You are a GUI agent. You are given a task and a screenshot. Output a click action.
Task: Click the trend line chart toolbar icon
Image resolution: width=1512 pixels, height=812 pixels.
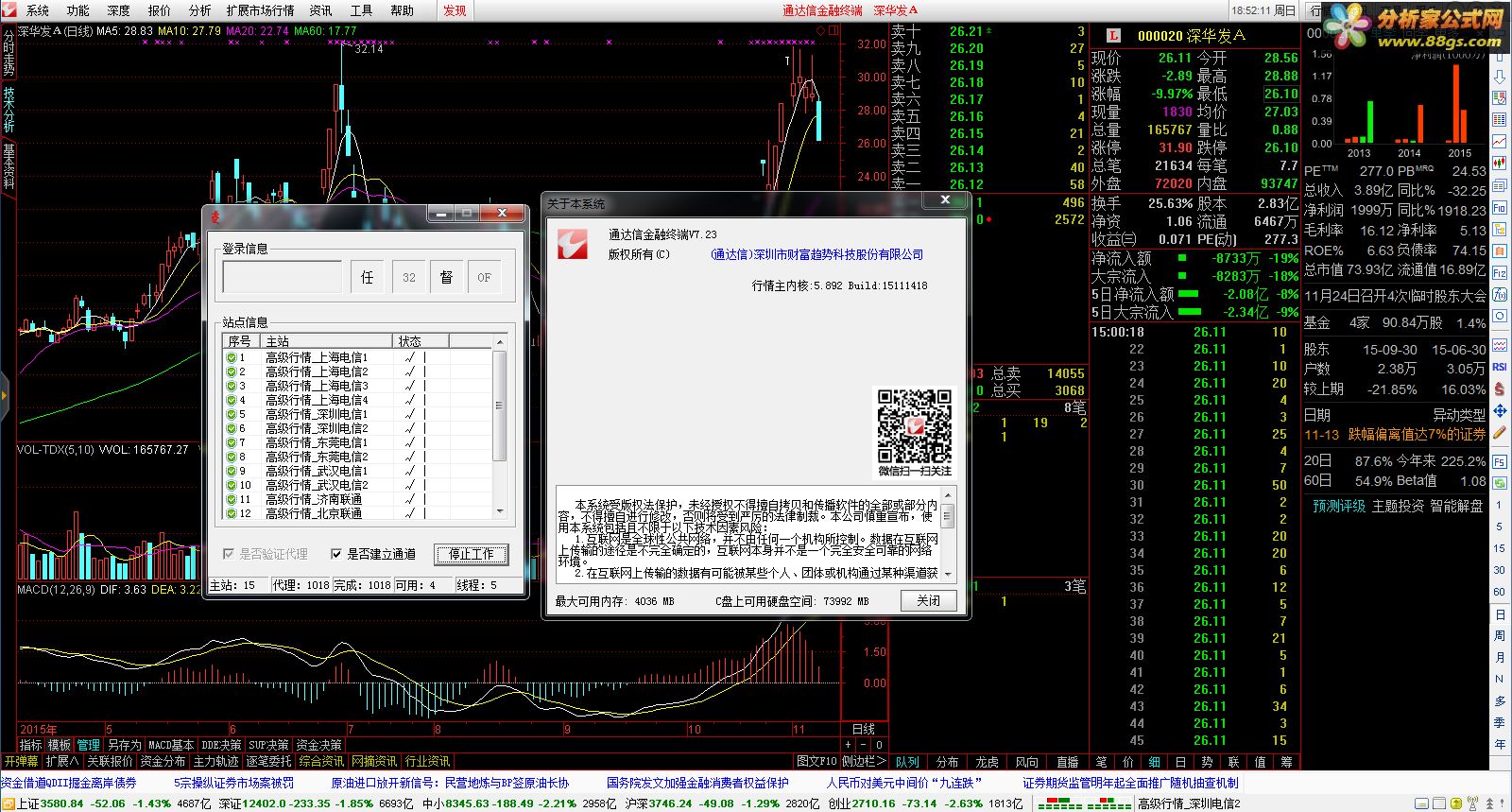(1500, 141)
